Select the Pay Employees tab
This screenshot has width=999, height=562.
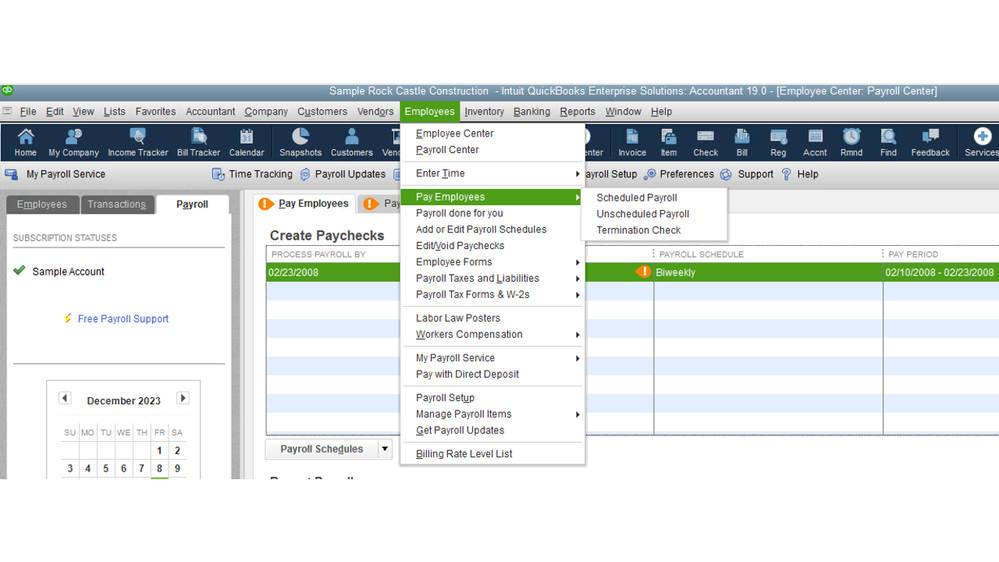305,204
